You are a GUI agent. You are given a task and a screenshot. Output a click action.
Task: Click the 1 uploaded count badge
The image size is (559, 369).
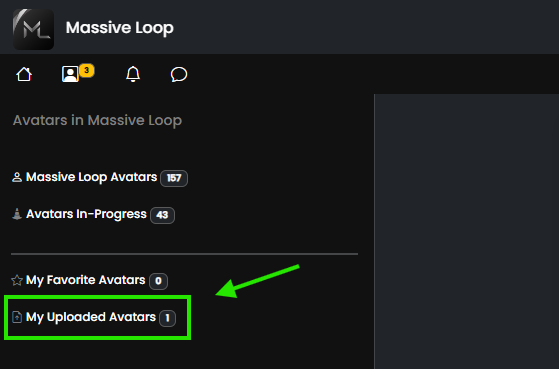click(168, 318)
